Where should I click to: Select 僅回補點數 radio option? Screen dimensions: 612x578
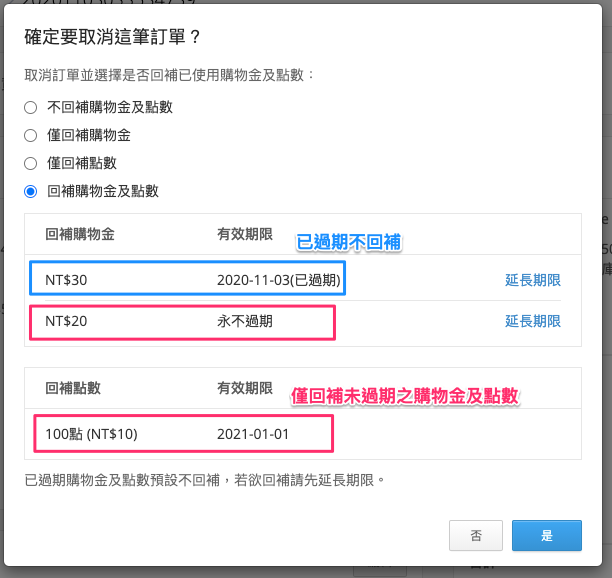30,164
